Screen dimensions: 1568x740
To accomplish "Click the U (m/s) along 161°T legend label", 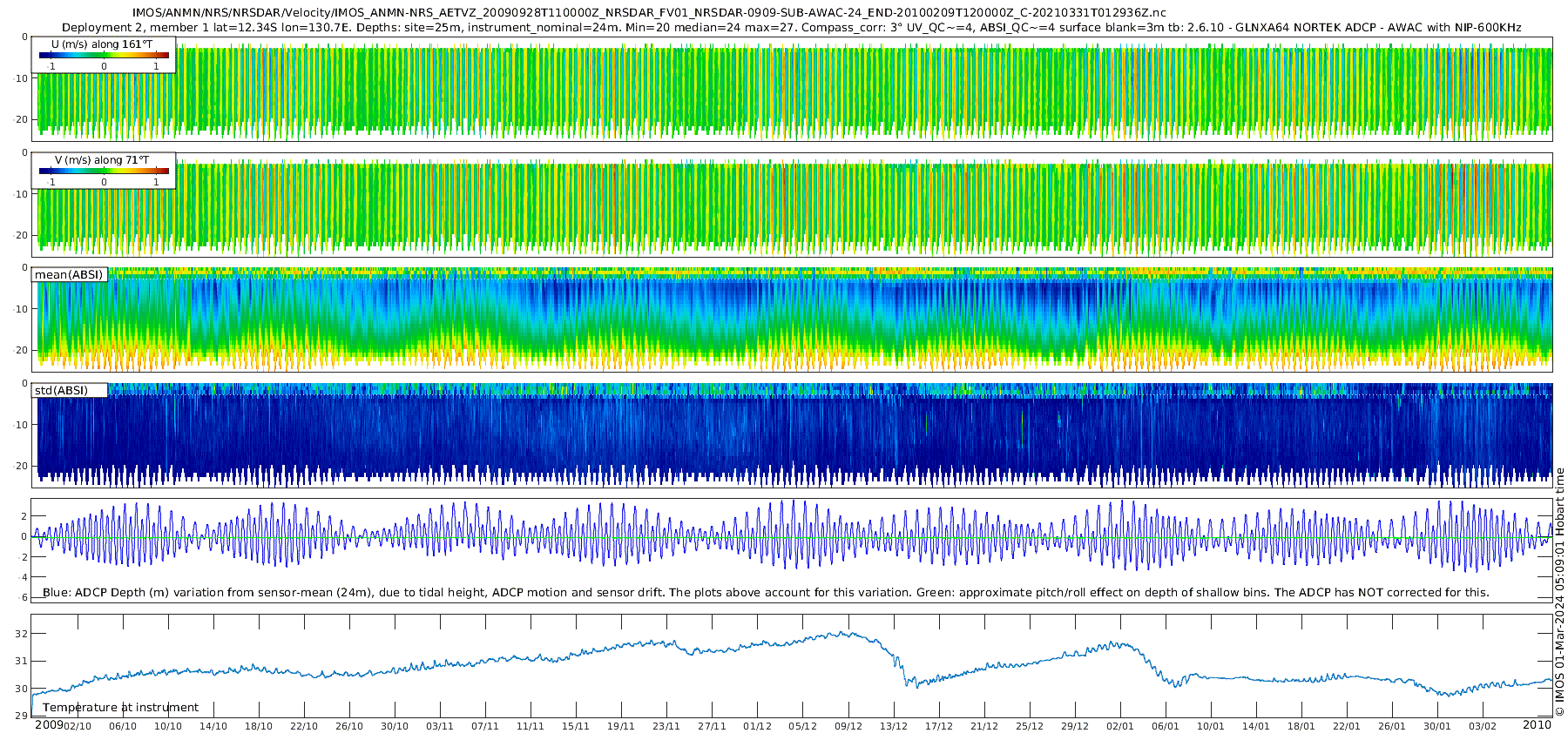I will pos(102,44).
